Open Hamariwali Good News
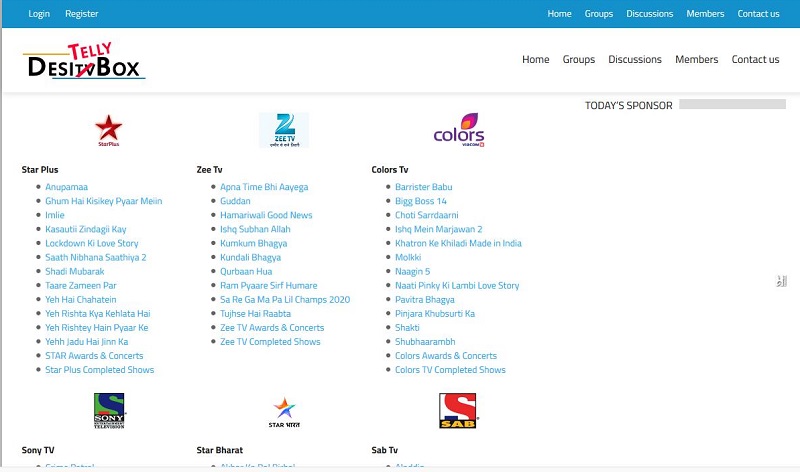 (266, 215)
